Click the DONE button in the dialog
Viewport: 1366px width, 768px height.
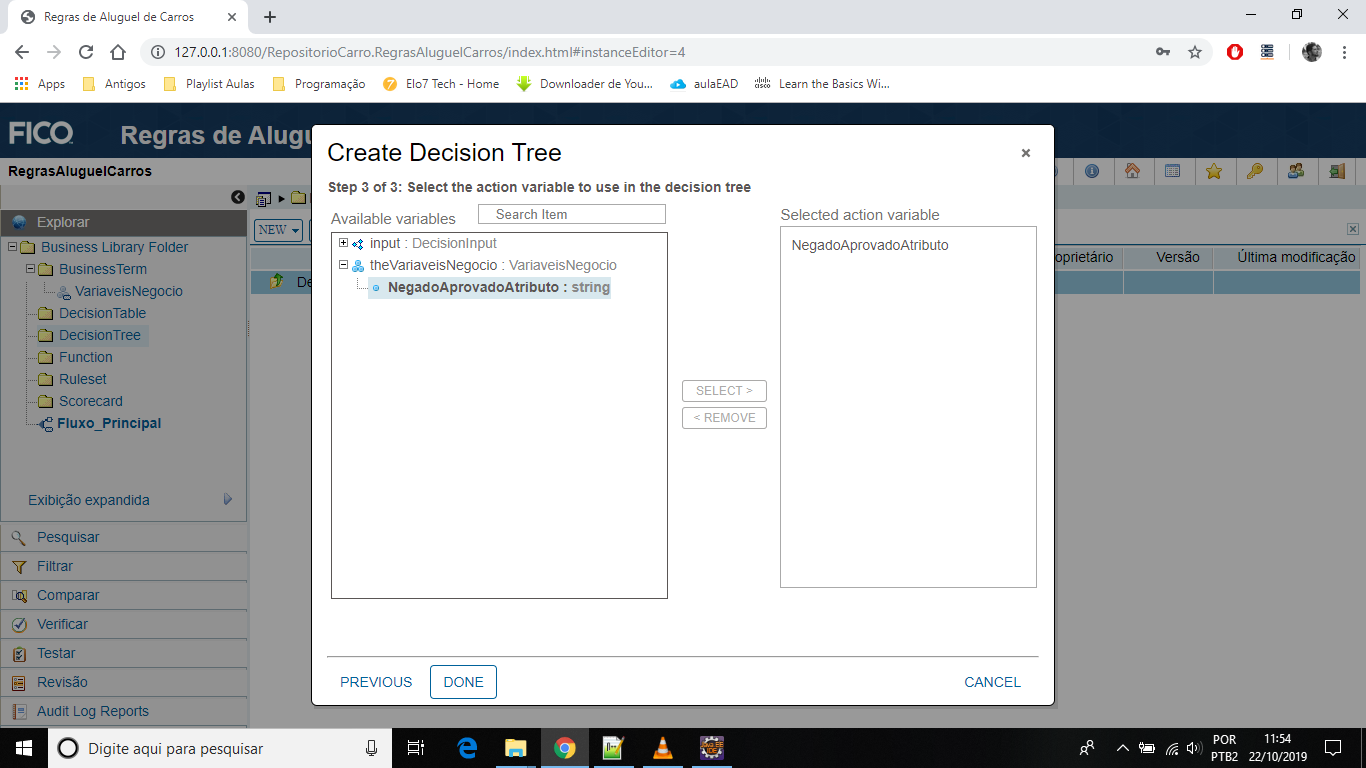click(x=463, y=681)
